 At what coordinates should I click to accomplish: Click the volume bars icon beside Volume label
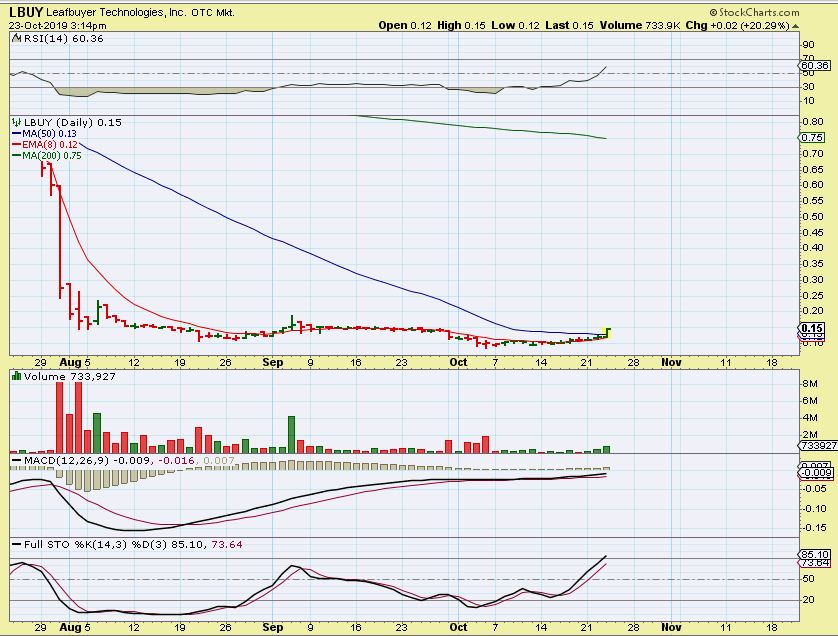coord(17,376)
